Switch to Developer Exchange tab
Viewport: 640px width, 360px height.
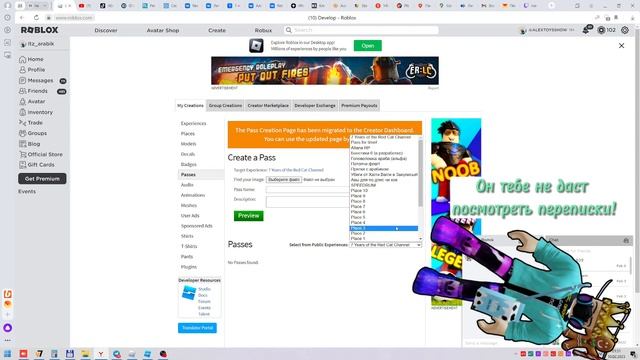[x=315, y=105]
